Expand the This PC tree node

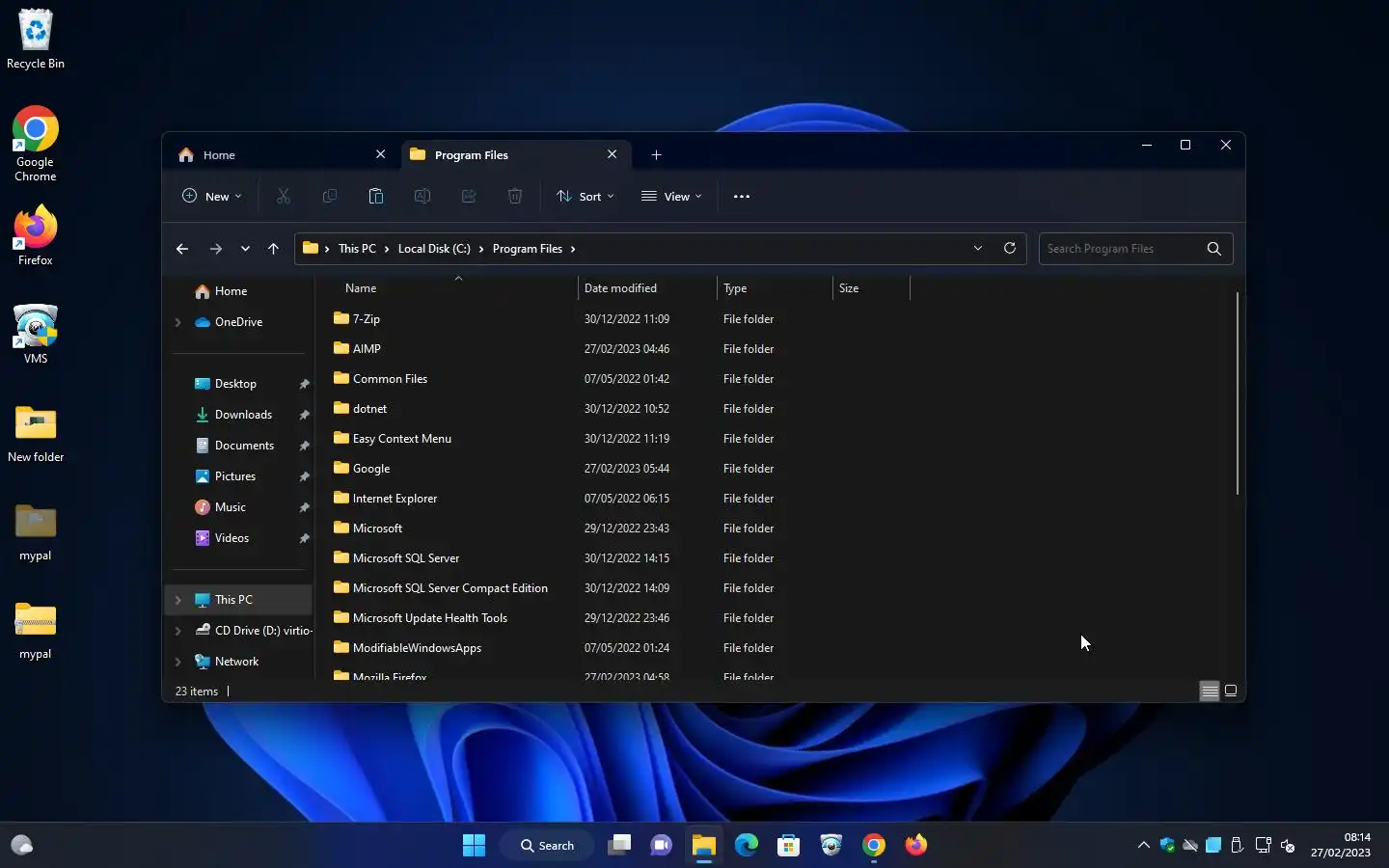tap(177, 600)
